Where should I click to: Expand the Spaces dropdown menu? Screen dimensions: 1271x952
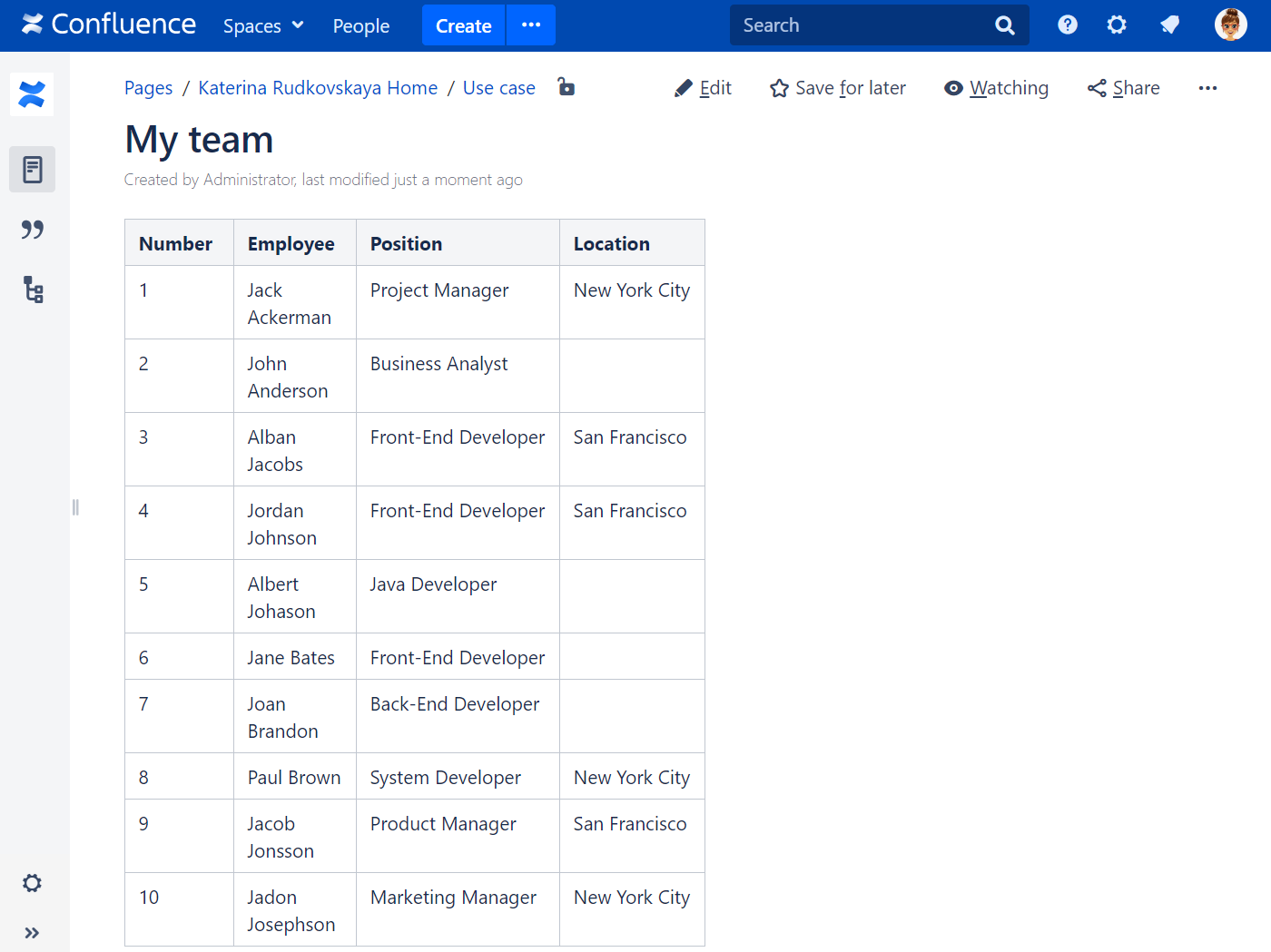coord(263,26)
